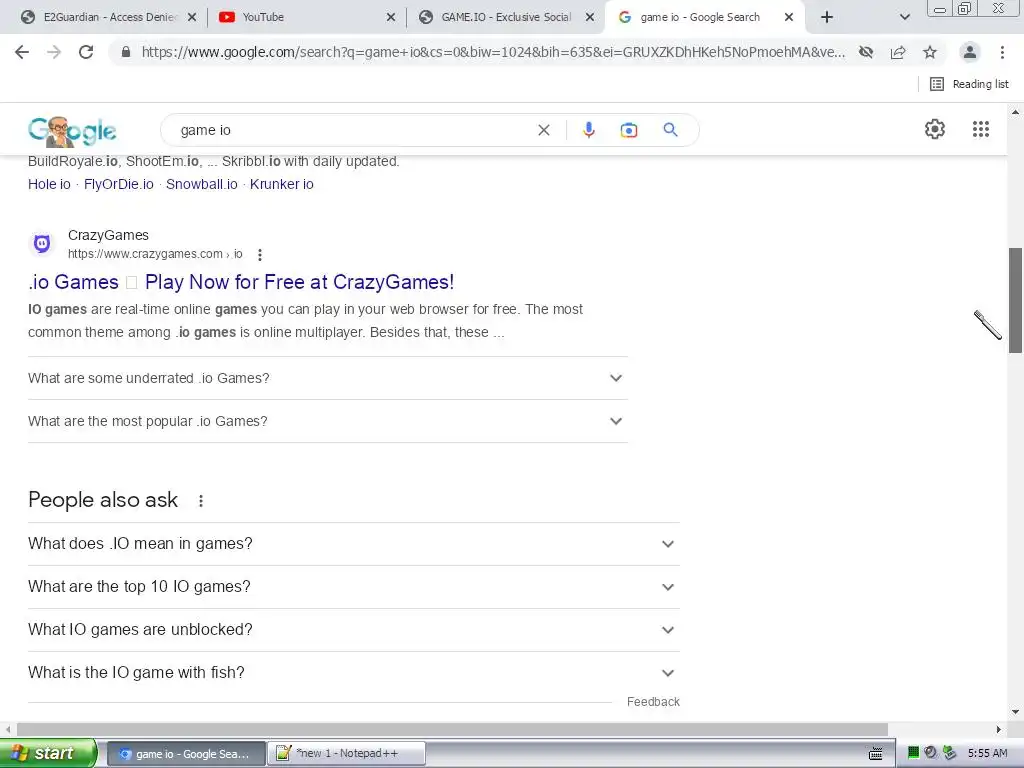Screen dimensions: 1024x768
Task: Click the lock icon in the address bar
Action: (126, 52)
